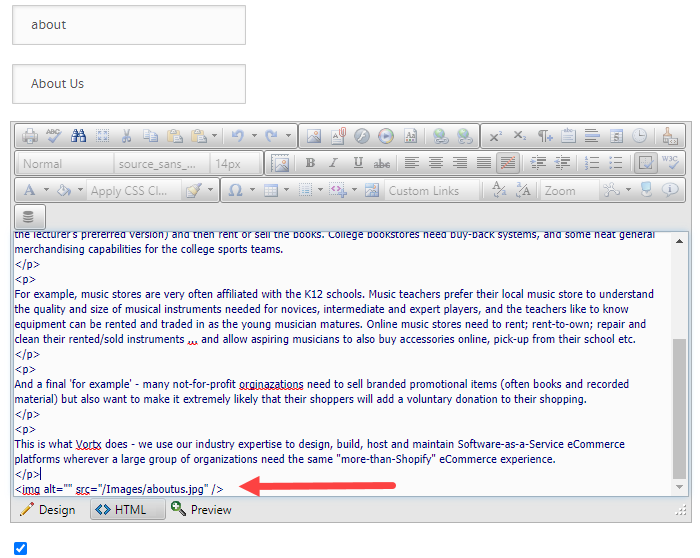This screenshot has width=700, height=558.
Task: Open the background color paint bucket
Action: tap(64, 191)
